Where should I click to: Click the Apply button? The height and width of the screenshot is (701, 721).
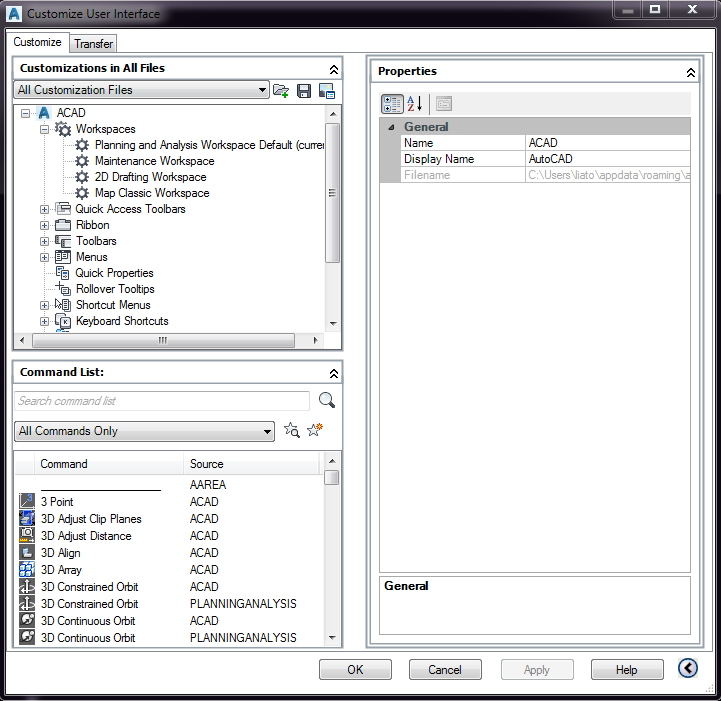click(537, 669)
